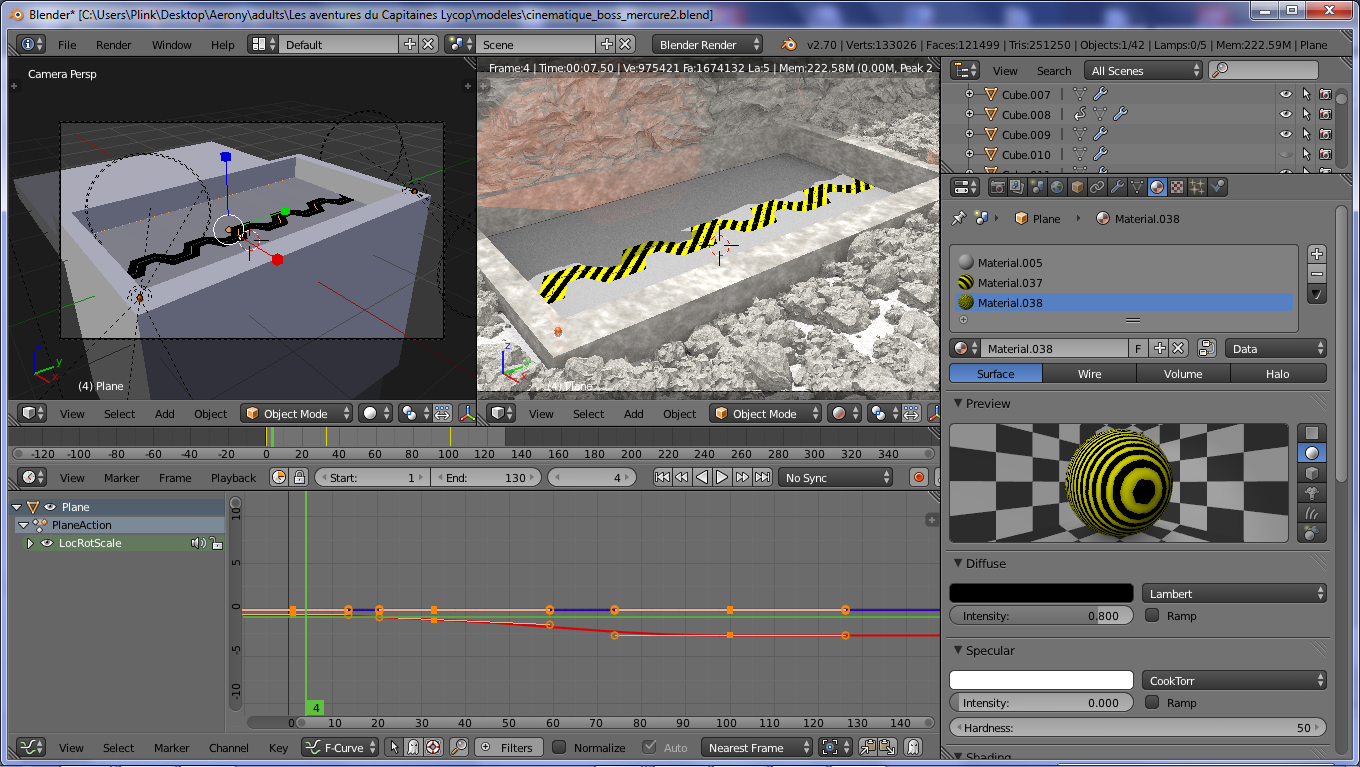Image resolution: width=1360 pixels, height=767 pixels.
Task: Open the Nearest Frame snapping dropdown
Action: [755, 747]
